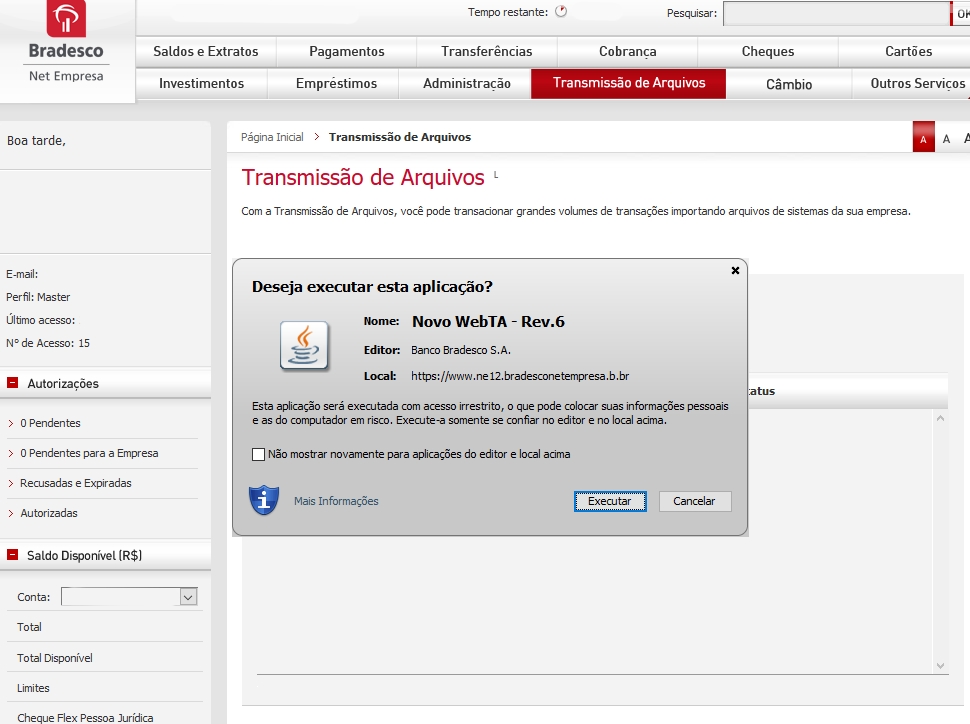Click the Java coffee cup icon
The width and height of the screenshot is (970, 724).
(x=305, y=347)
